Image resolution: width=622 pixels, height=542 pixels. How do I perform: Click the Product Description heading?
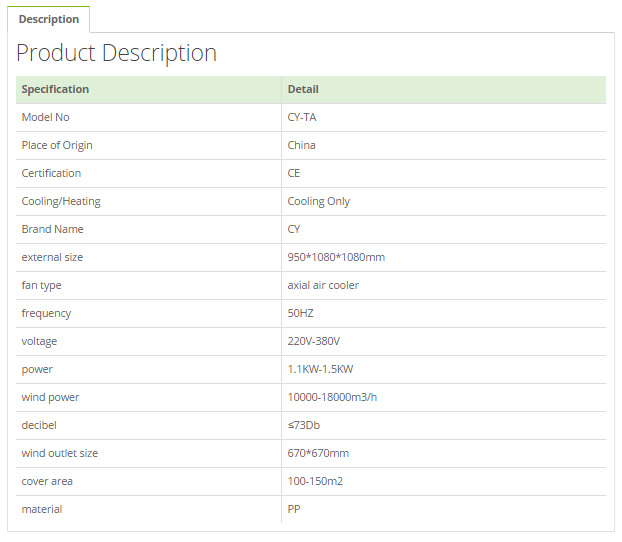[117, 53]
